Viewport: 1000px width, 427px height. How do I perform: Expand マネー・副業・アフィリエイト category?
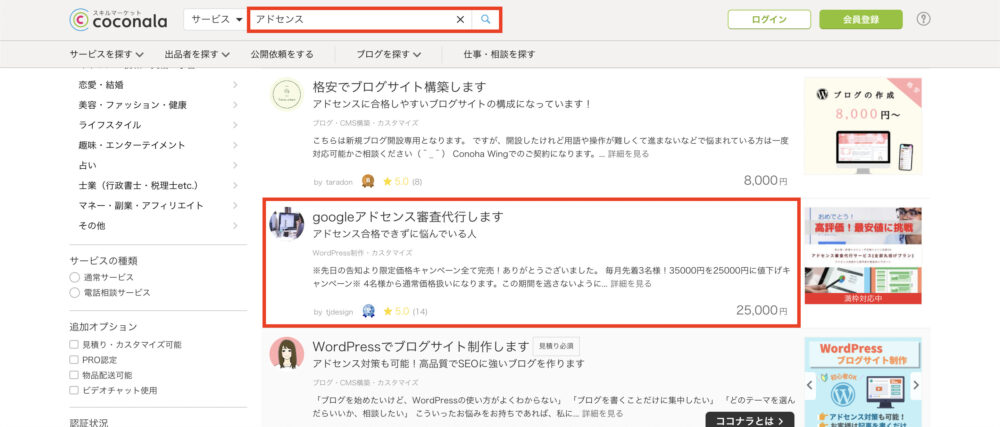158,206
